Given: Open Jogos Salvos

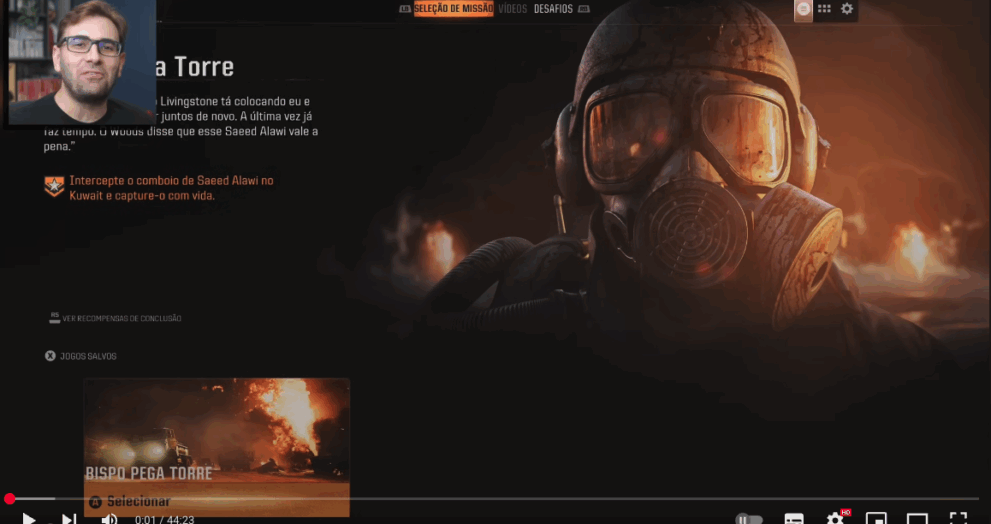Looking at the screenshot, I should [x=88, y=356].
